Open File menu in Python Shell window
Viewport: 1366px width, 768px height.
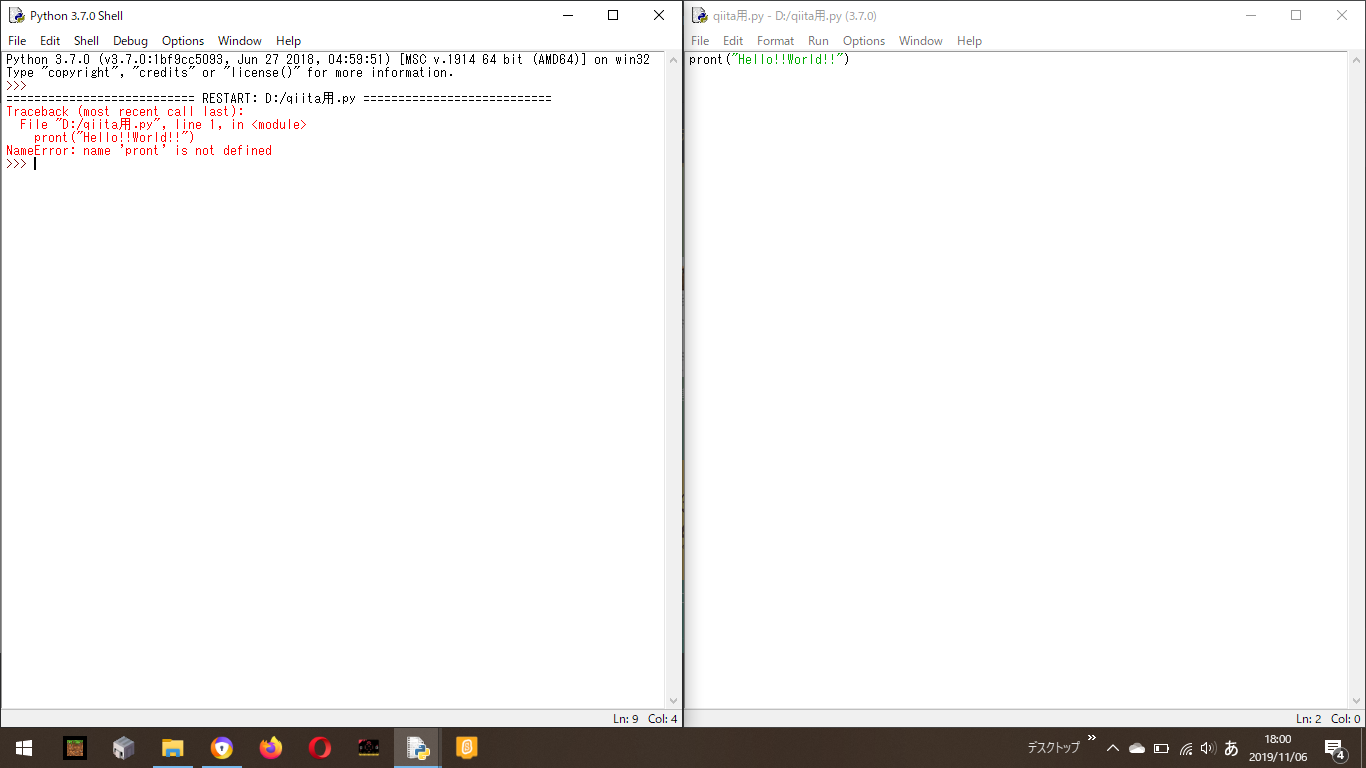tap(17, 41)
